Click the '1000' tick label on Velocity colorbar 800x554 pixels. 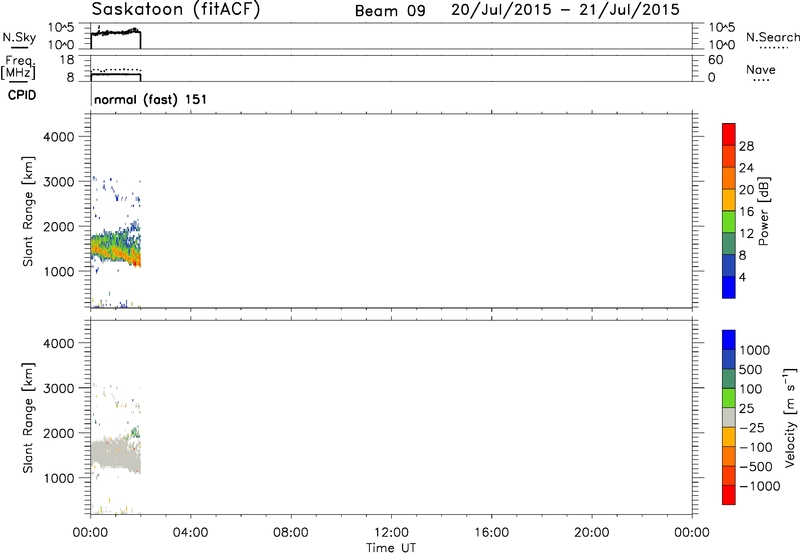755,350
